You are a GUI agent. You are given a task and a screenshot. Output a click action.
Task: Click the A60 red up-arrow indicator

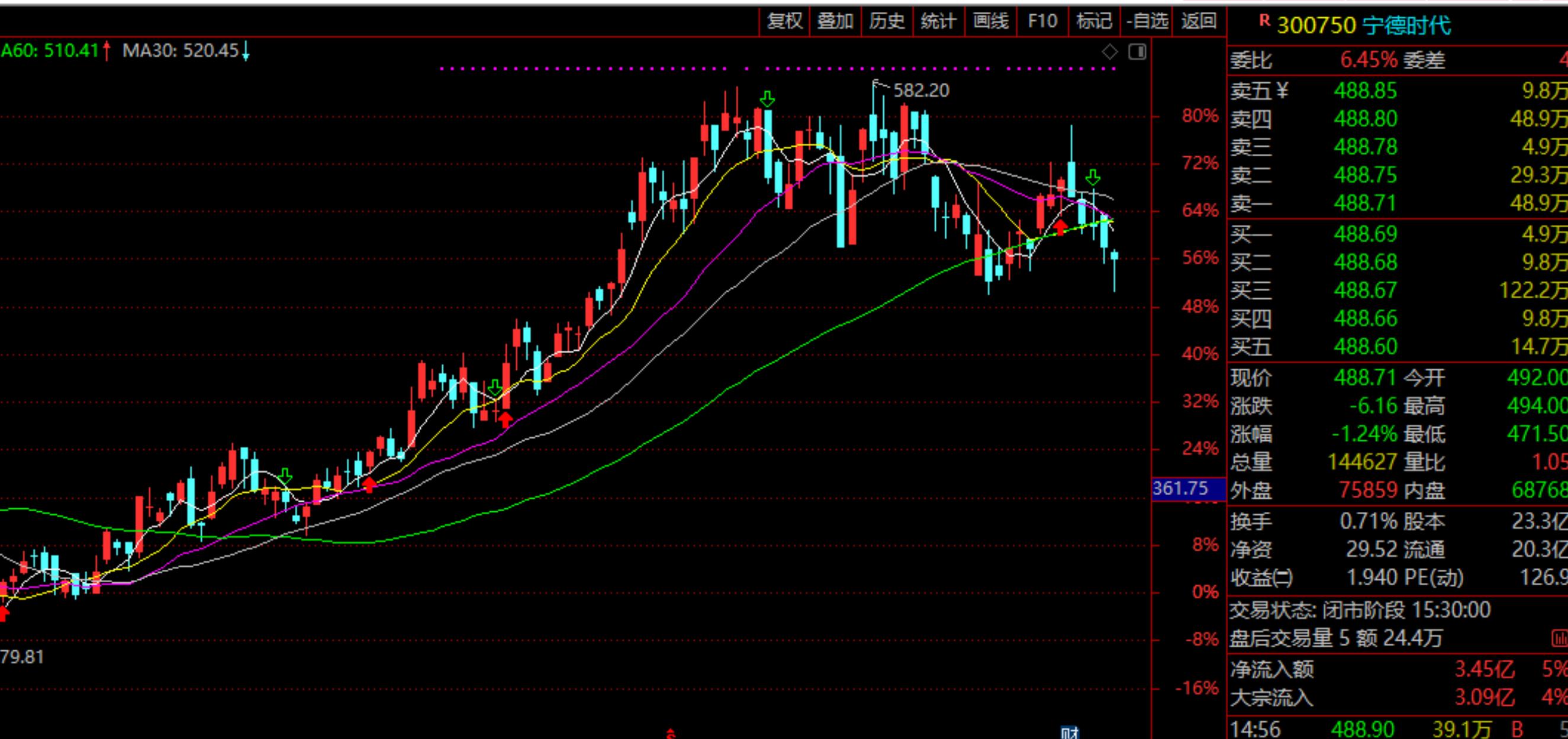[x=107, y=50]
